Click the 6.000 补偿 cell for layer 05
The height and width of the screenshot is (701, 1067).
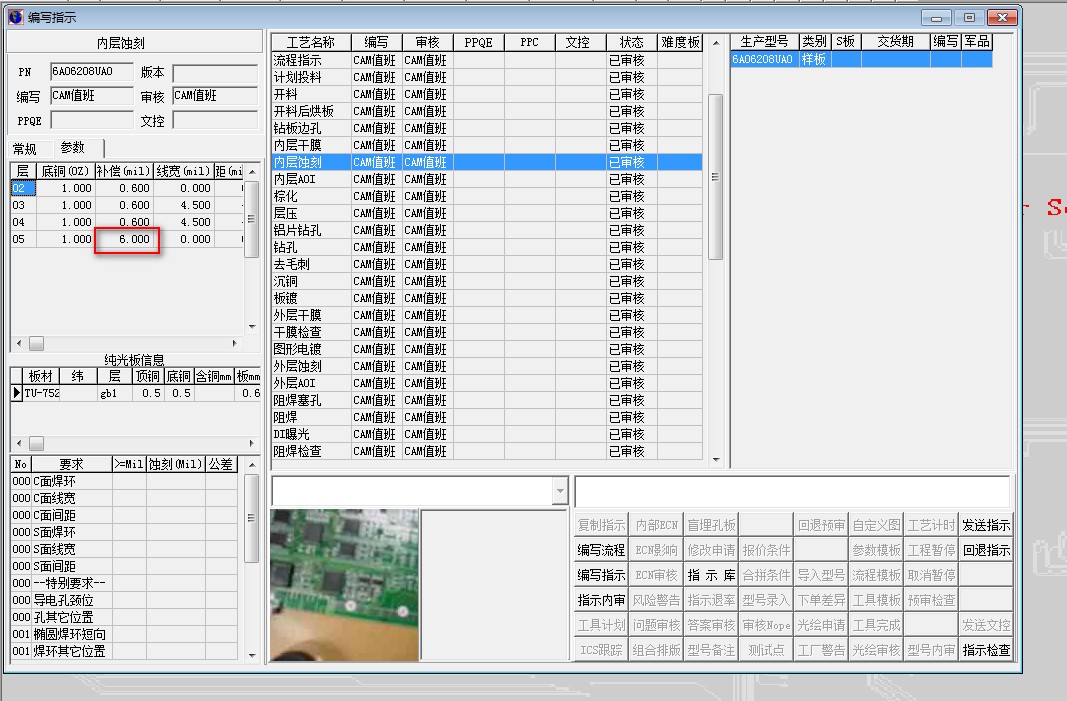pyautogui.click(x=125, y=239)
